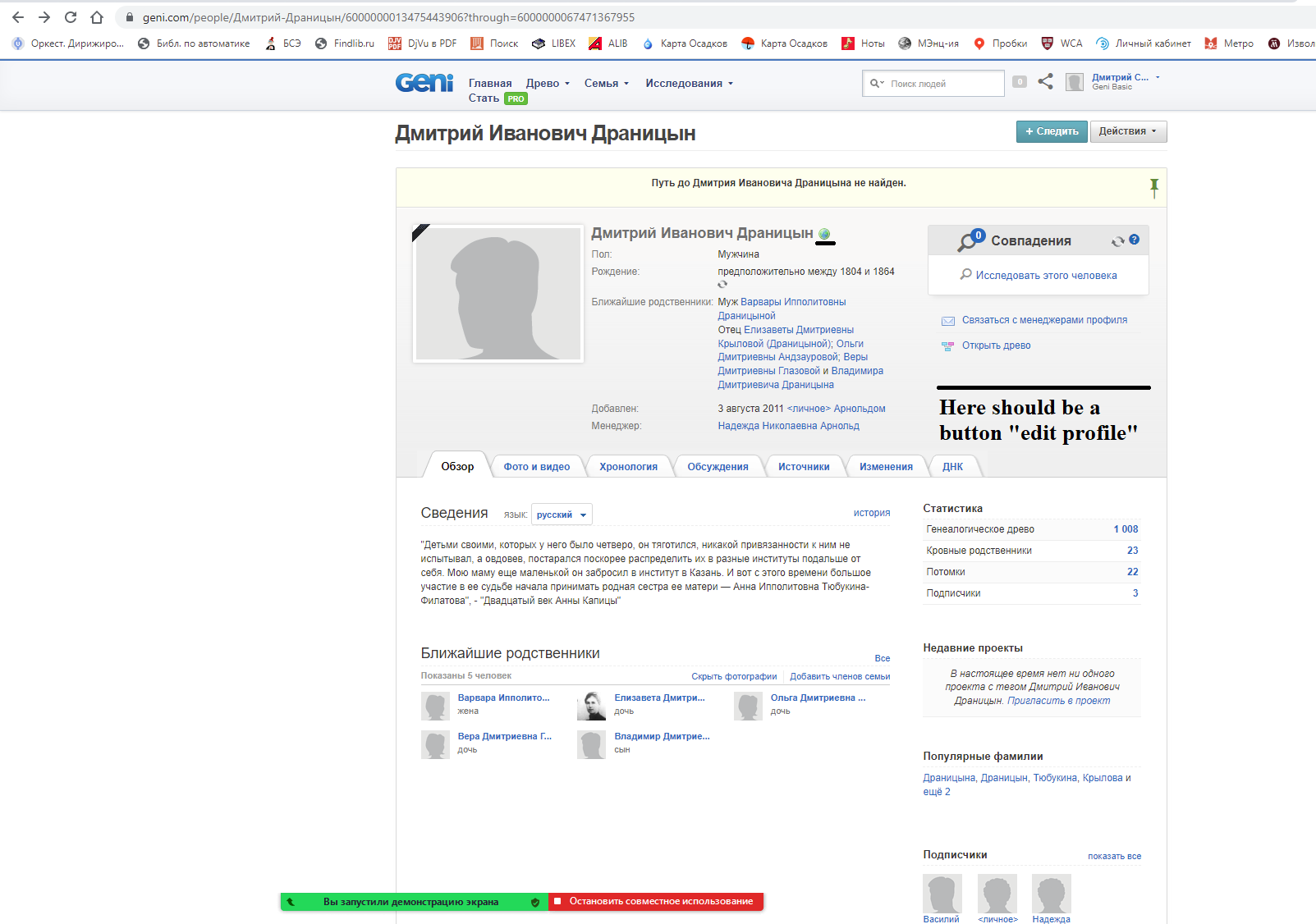Switch to the Хронология tab

(x=628, y=466)
